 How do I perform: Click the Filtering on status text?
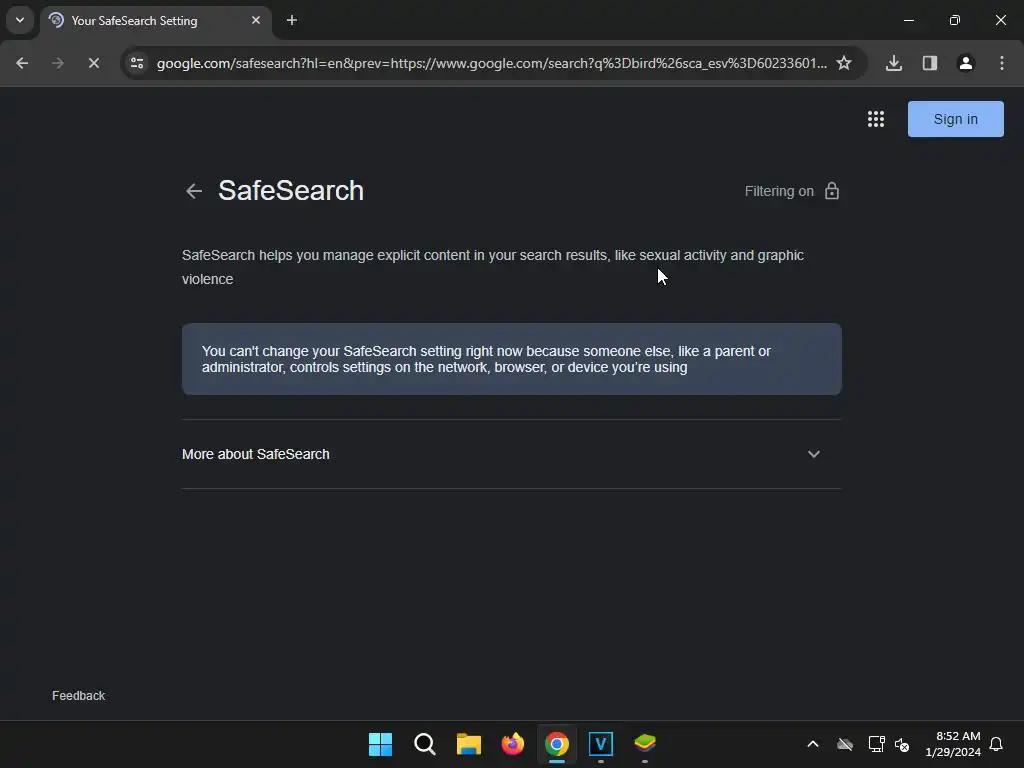779,191
